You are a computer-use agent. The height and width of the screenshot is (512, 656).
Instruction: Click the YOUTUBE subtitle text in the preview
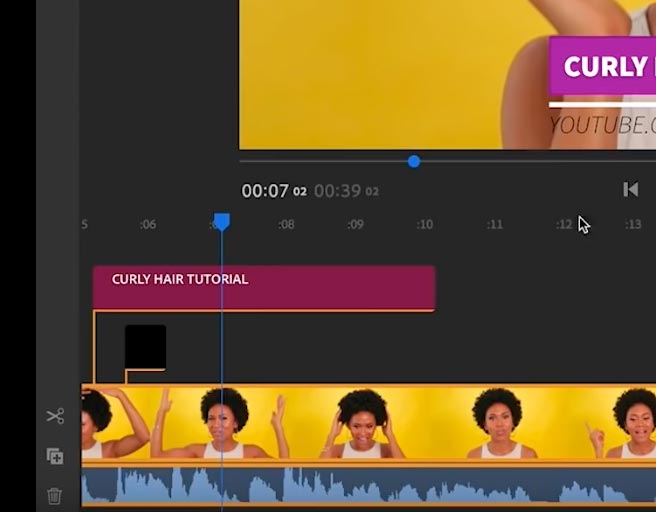[602, 125]
